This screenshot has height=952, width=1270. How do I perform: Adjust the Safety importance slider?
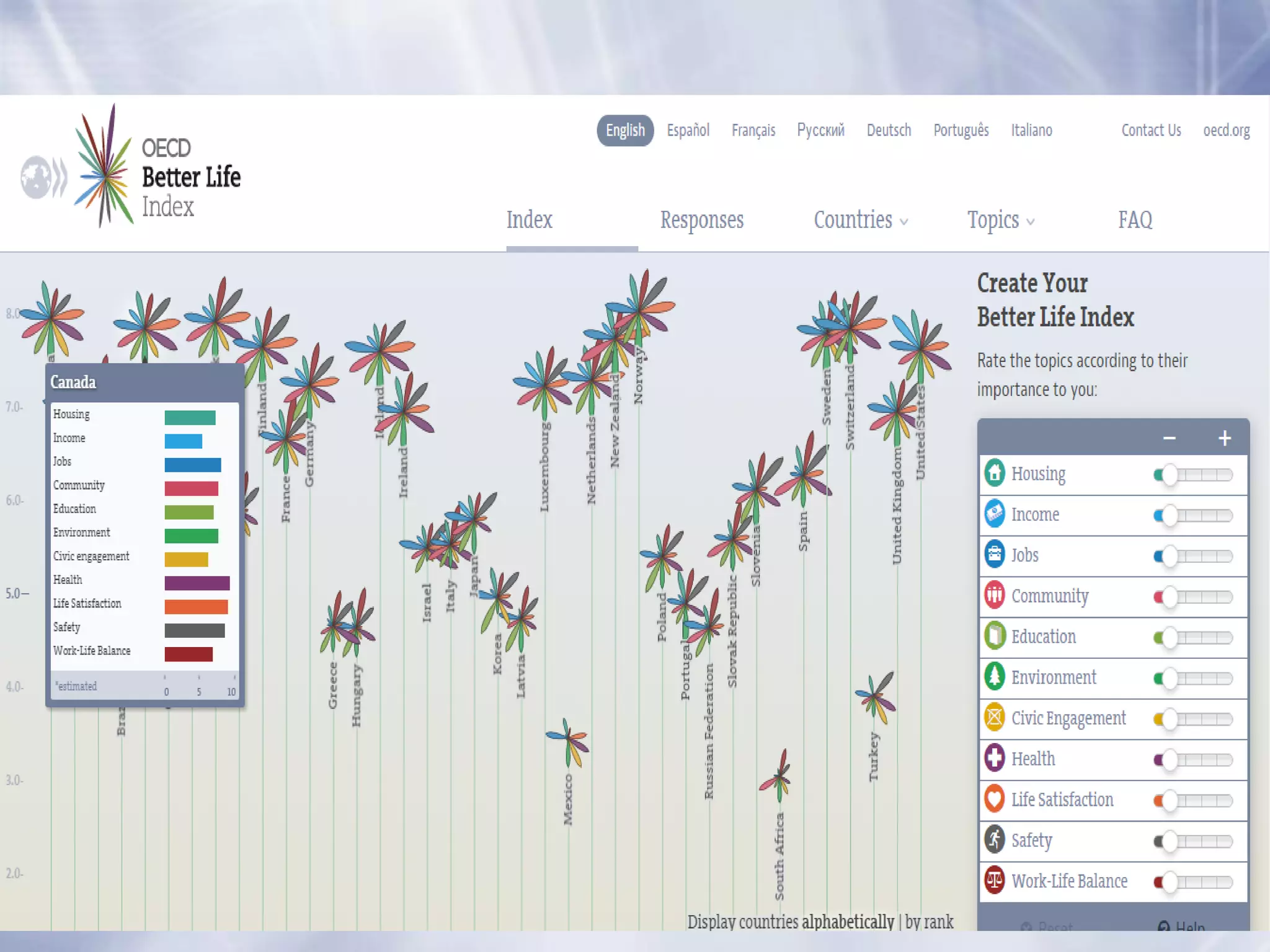1170,842
